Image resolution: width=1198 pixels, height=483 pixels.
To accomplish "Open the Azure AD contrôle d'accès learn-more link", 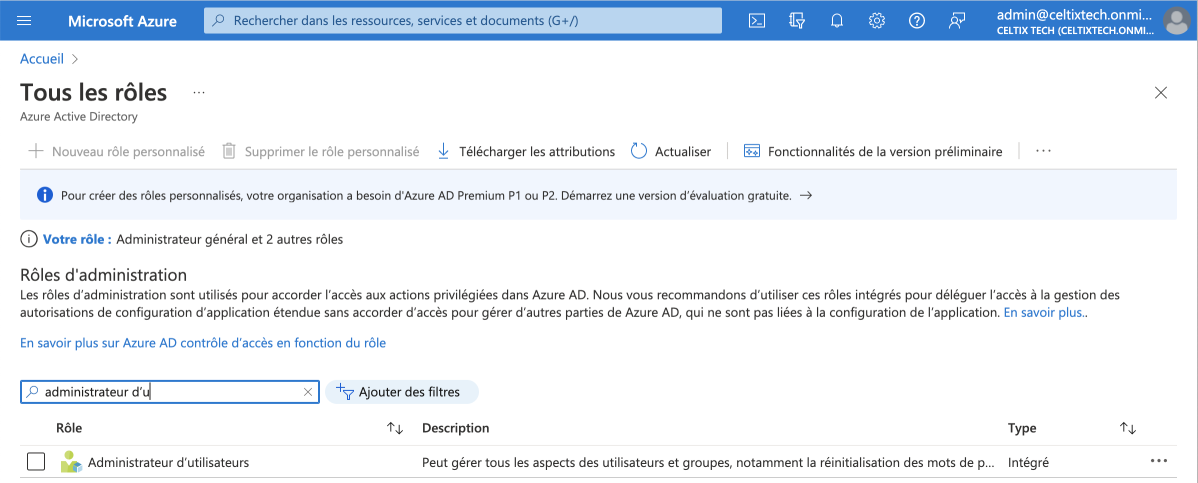I will (202, 343).
